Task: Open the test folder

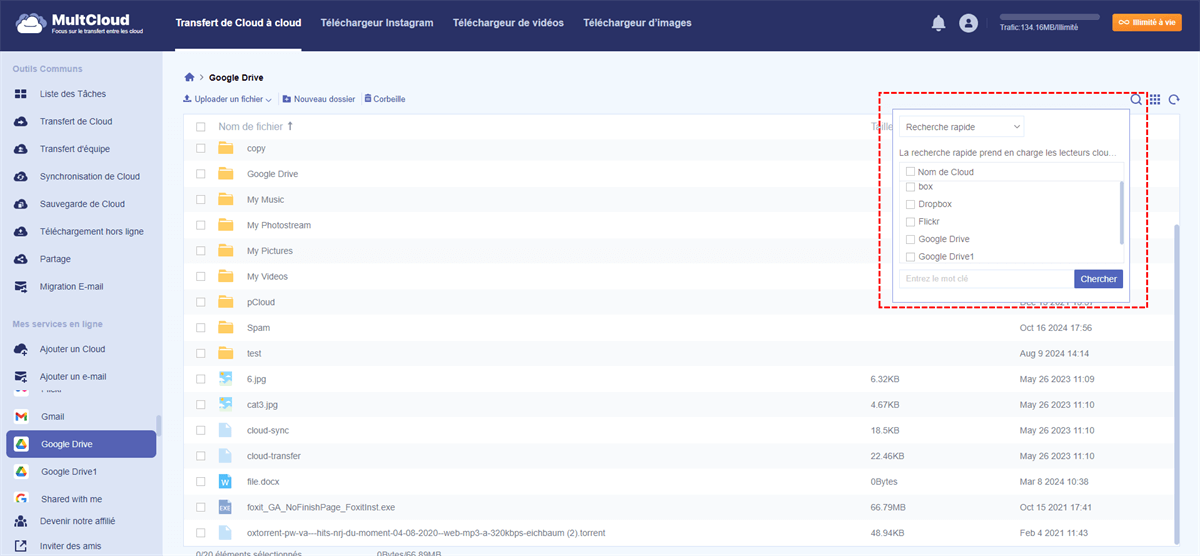Action: [254, 353]
